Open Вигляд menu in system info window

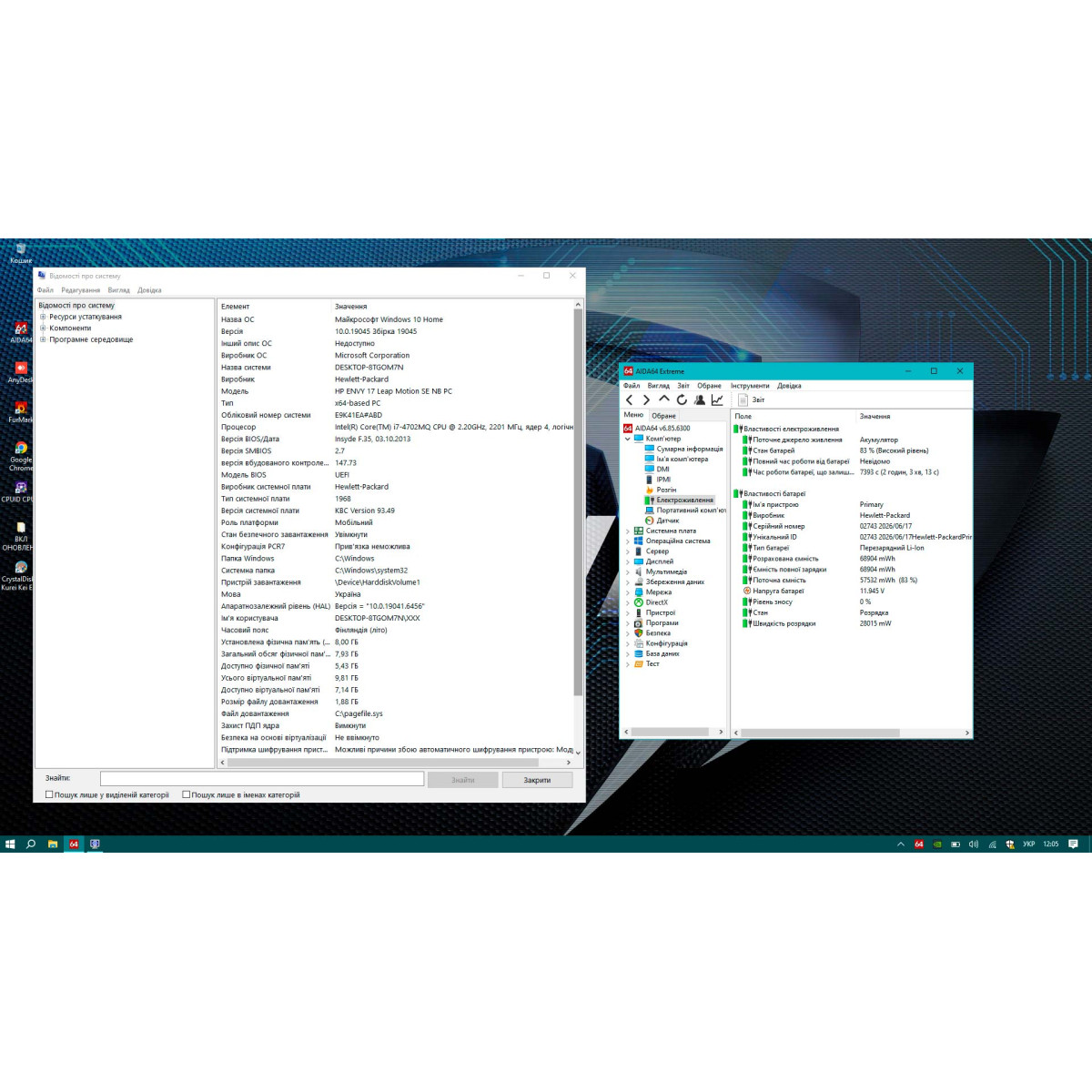coord(119,290)
